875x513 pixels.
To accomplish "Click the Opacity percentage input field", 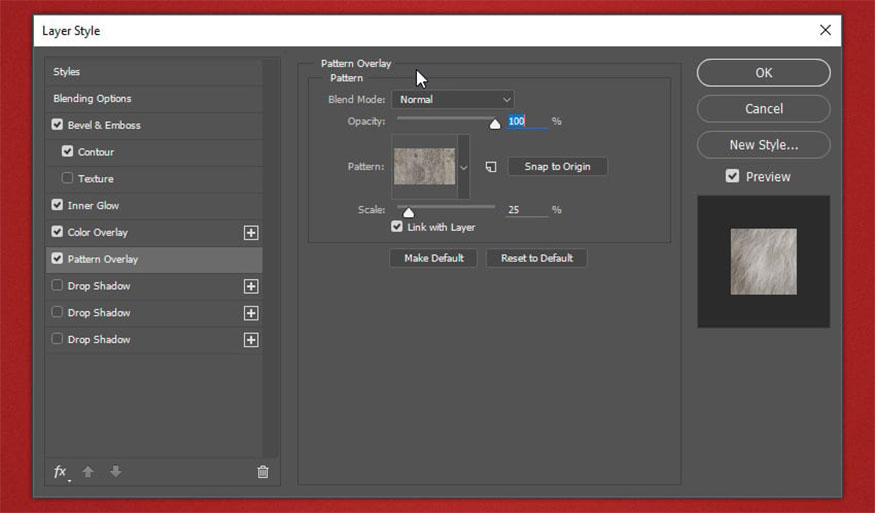I will click(526, 121).
